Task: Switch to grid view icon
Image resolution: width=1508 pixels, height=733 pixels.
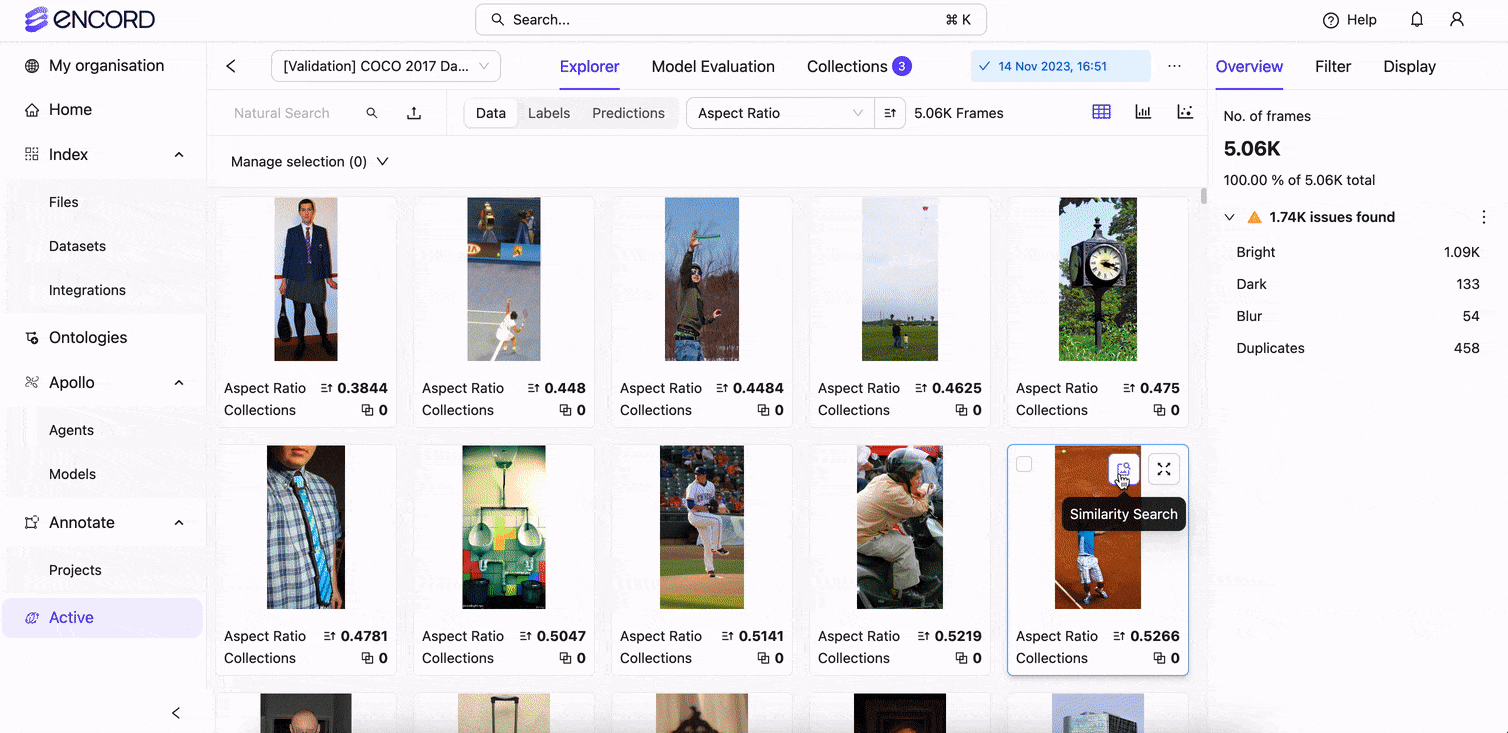Action: pos(1101,112)
